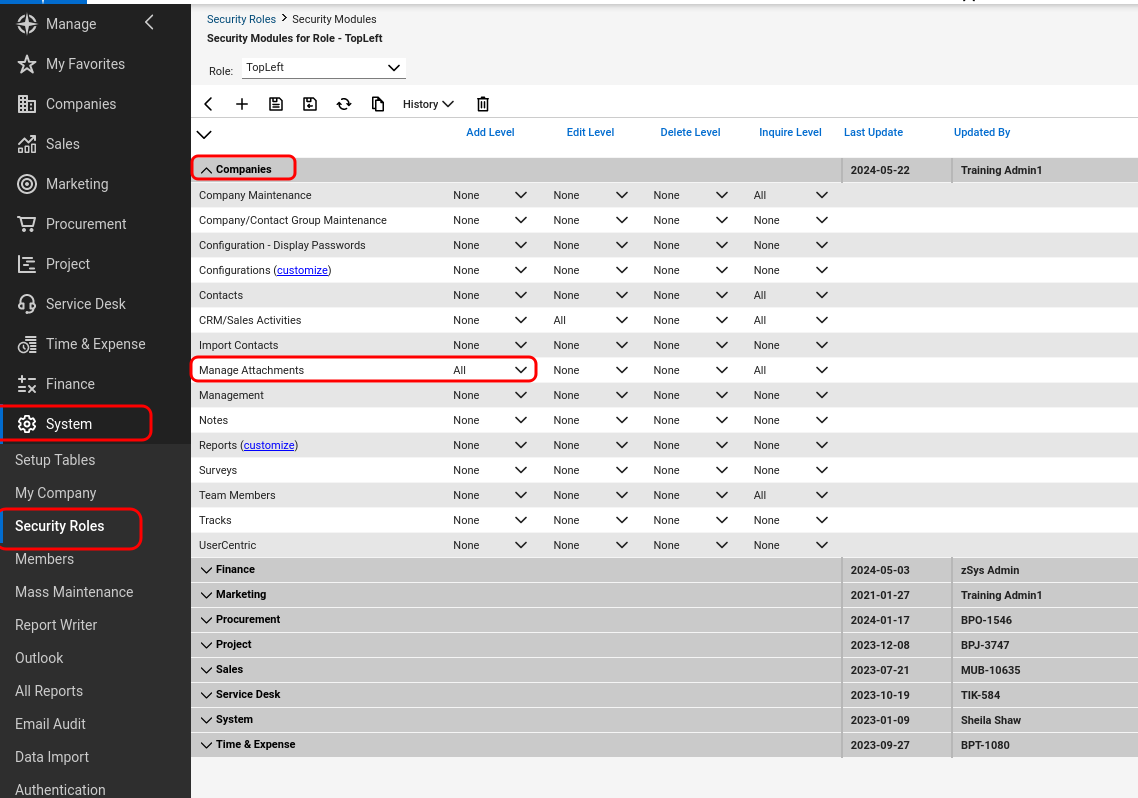Expand the System section in modules list
The image size is (1138, 798).
(207, 720)
